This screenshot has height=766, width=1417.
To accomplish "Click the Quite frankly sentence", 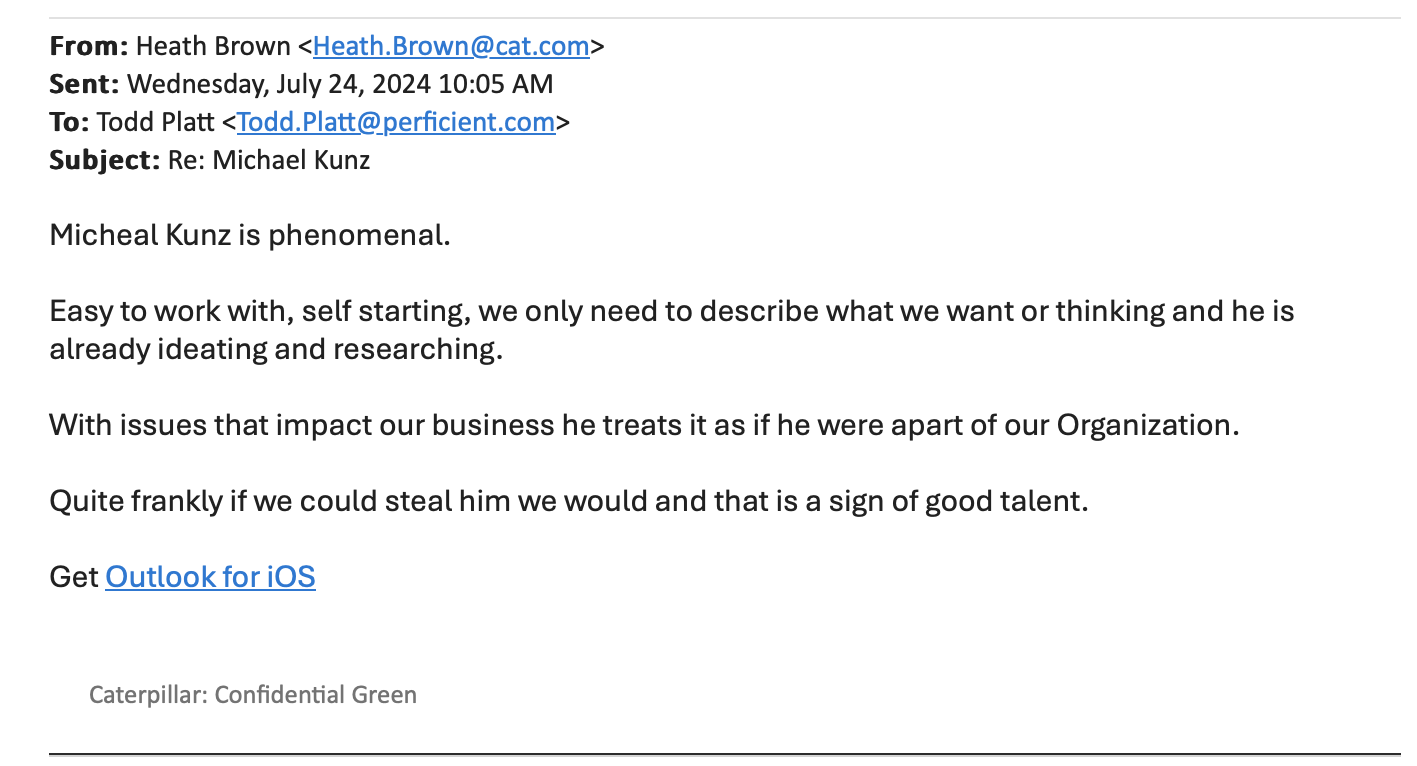I will point(568,501).
